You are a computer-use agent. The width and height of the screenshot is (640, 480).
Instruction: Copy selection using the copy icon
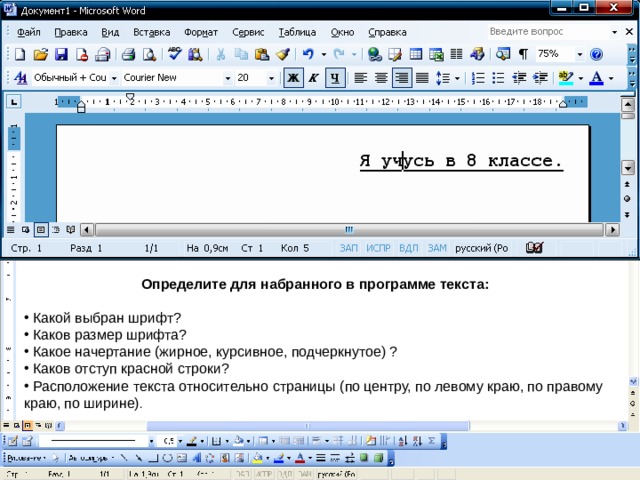[241, 54]
